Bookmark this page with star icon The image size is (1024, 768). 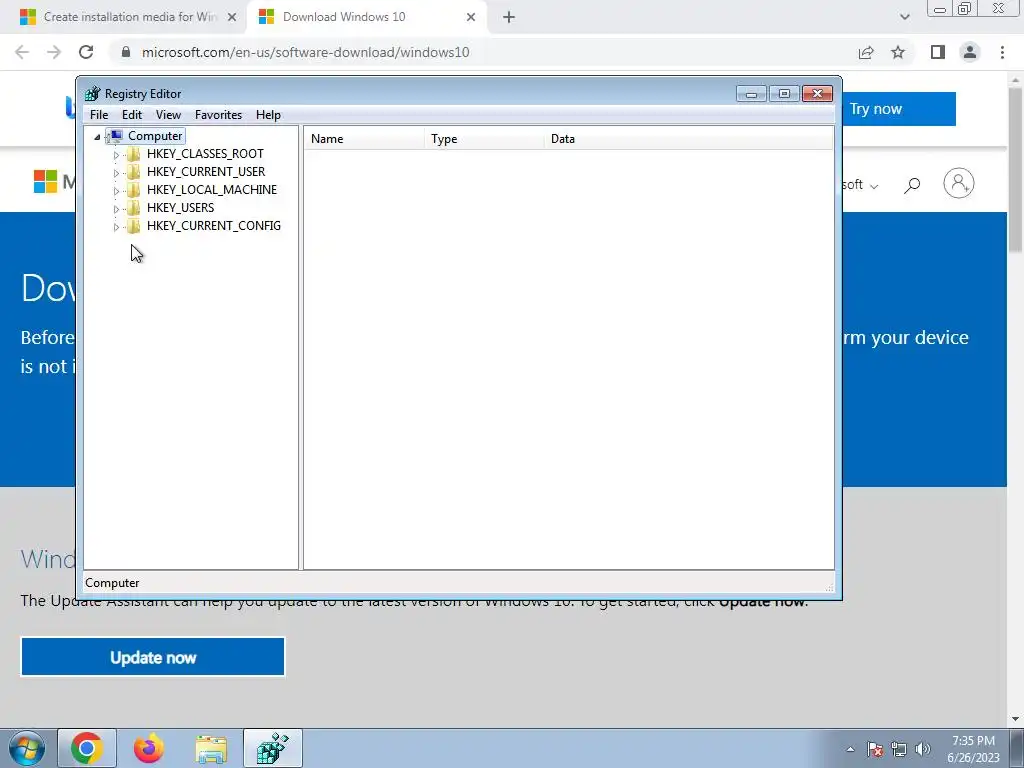point(898,52)
